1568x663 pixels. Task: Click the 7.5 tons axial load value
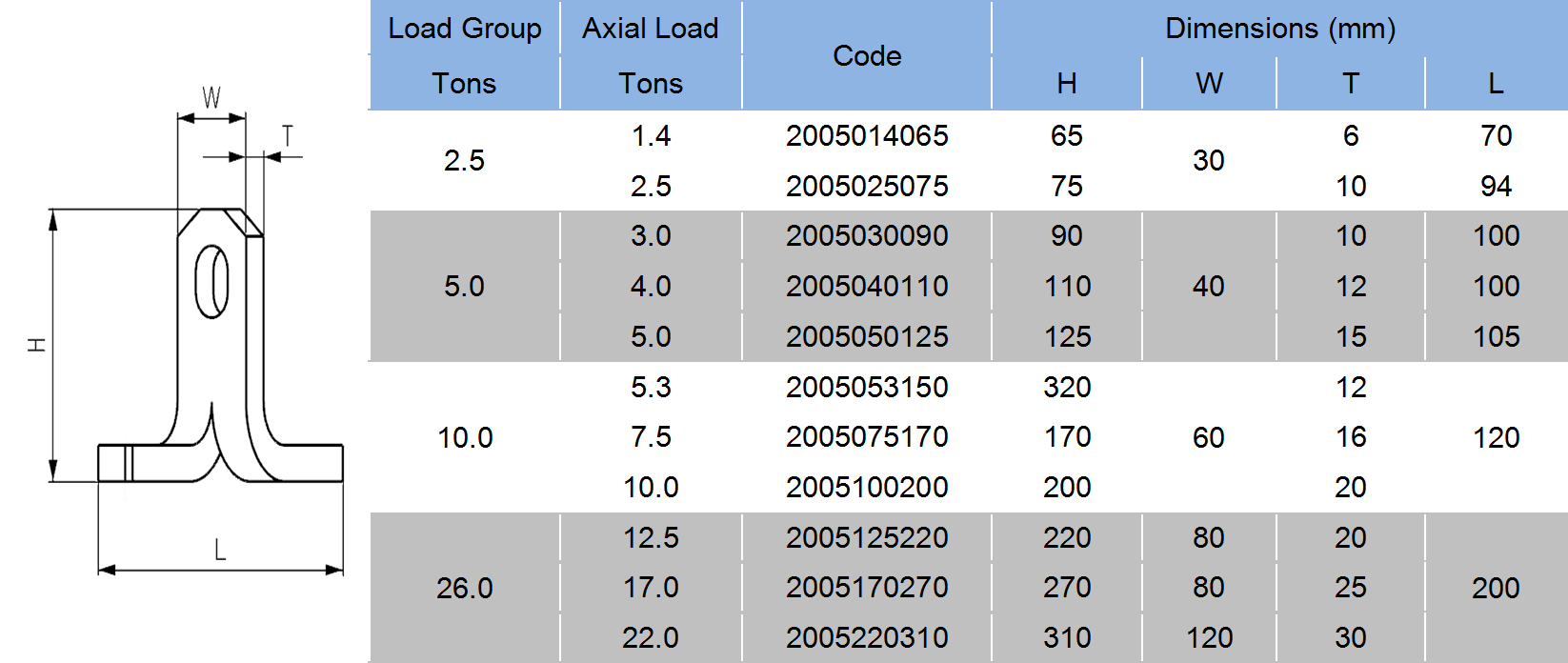pos(651,437)
